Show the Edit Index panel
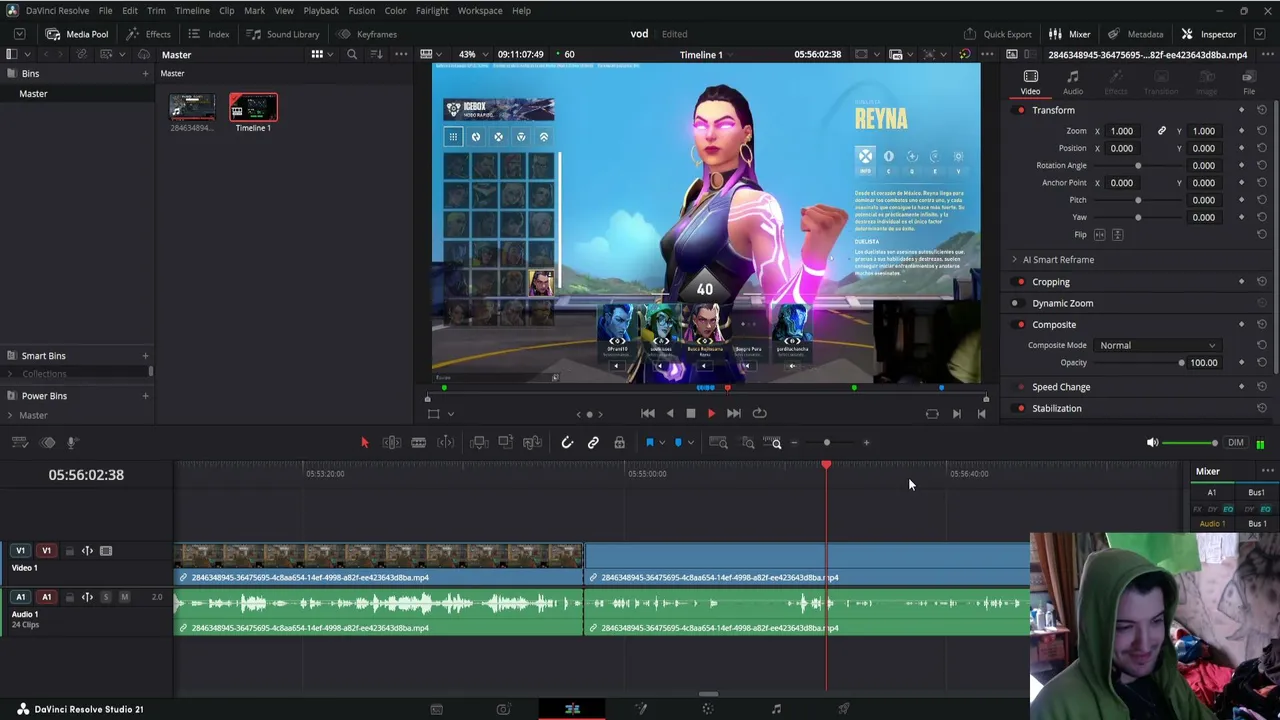Viewport: 1280px width, 720px height. point(209,34)
